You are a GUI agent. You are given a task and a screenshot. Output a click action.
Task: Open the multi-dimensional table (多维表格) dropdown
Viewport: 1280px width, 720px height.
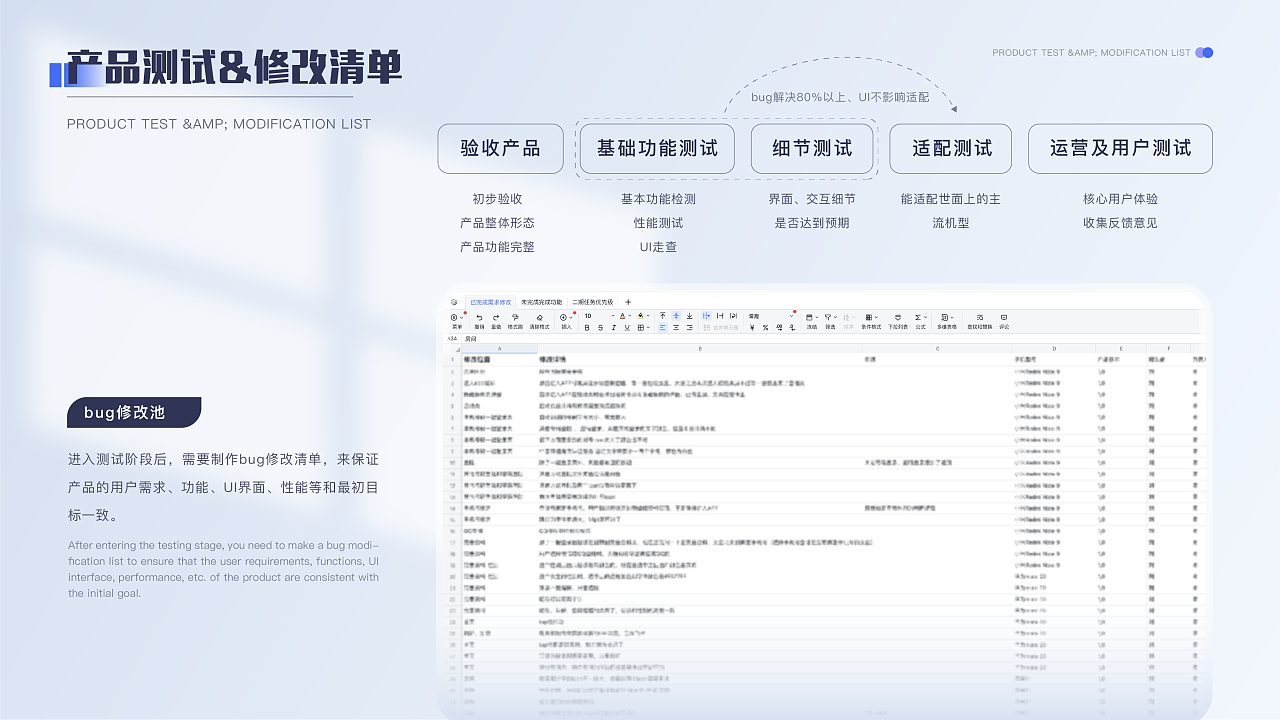947,321
